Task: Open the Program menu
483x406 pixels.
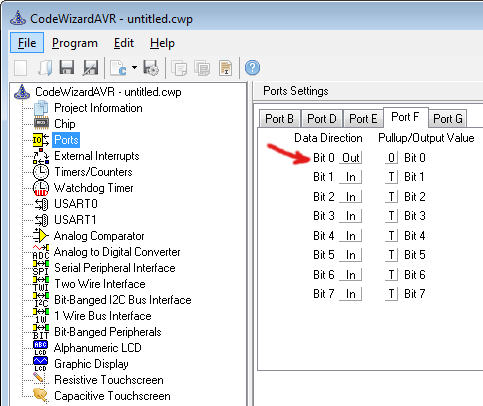Action: tap(75, 43)
